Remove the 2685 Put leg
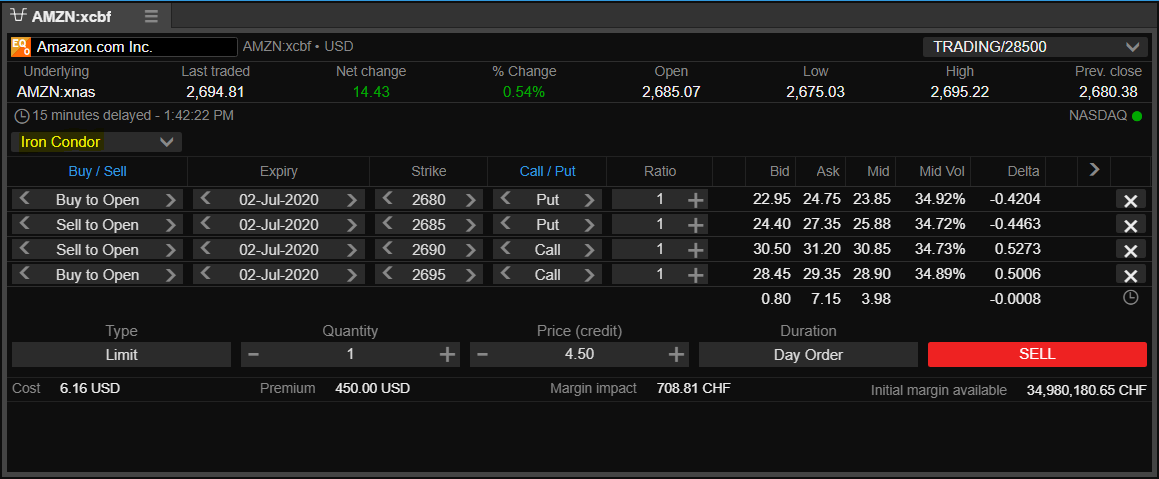The width and height of the screenshot is (1159, 479). (x=1129, y=226)
